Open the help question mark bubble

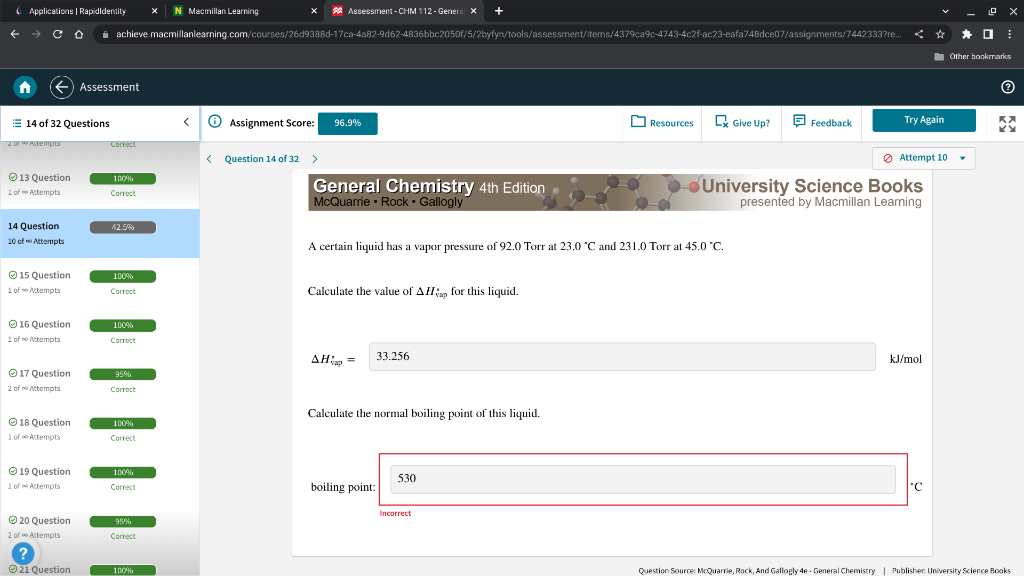point(22,553)
